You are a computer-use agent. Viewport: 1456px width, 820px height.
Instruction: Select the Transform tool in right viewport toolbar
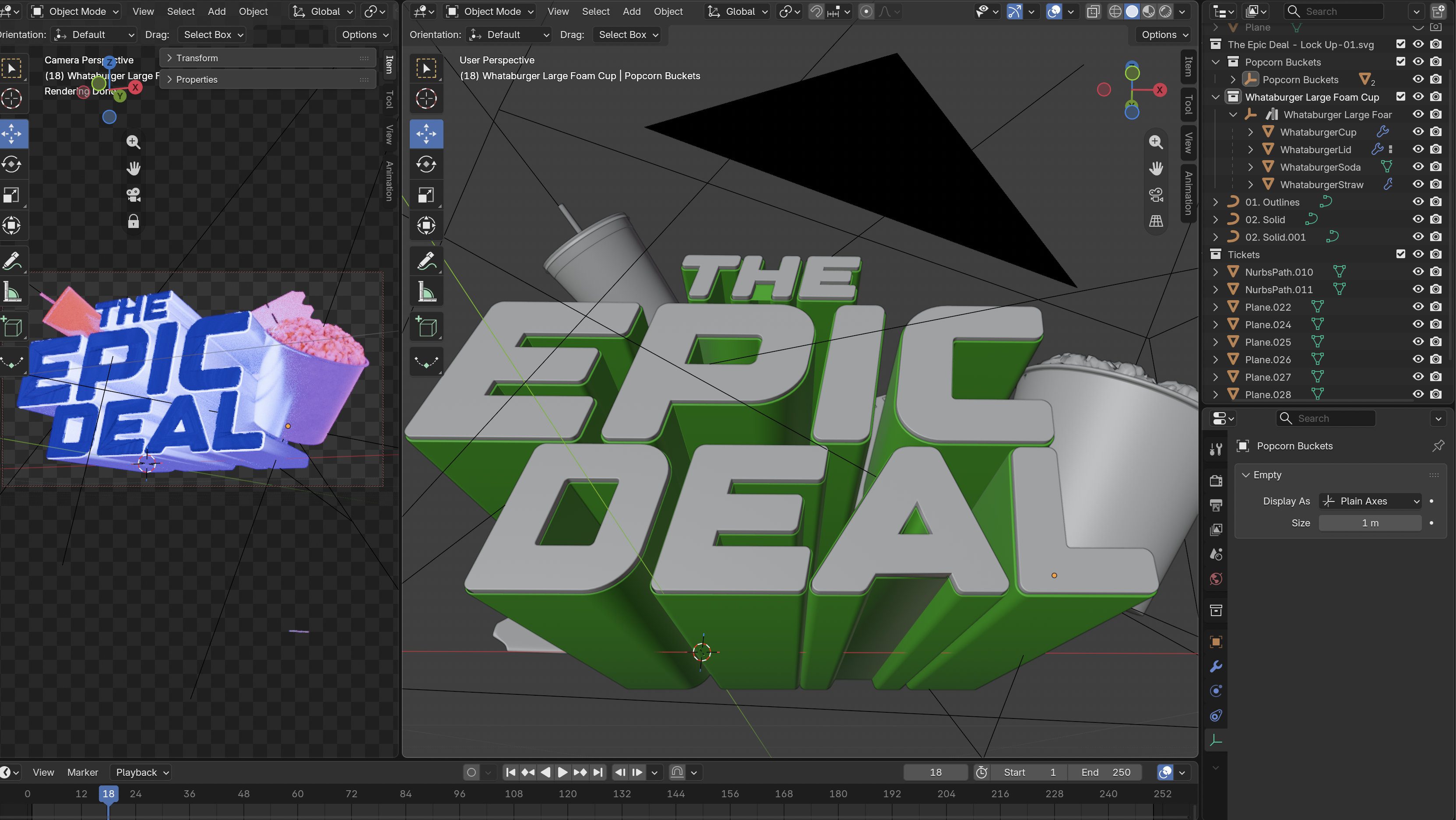(426, 225)
